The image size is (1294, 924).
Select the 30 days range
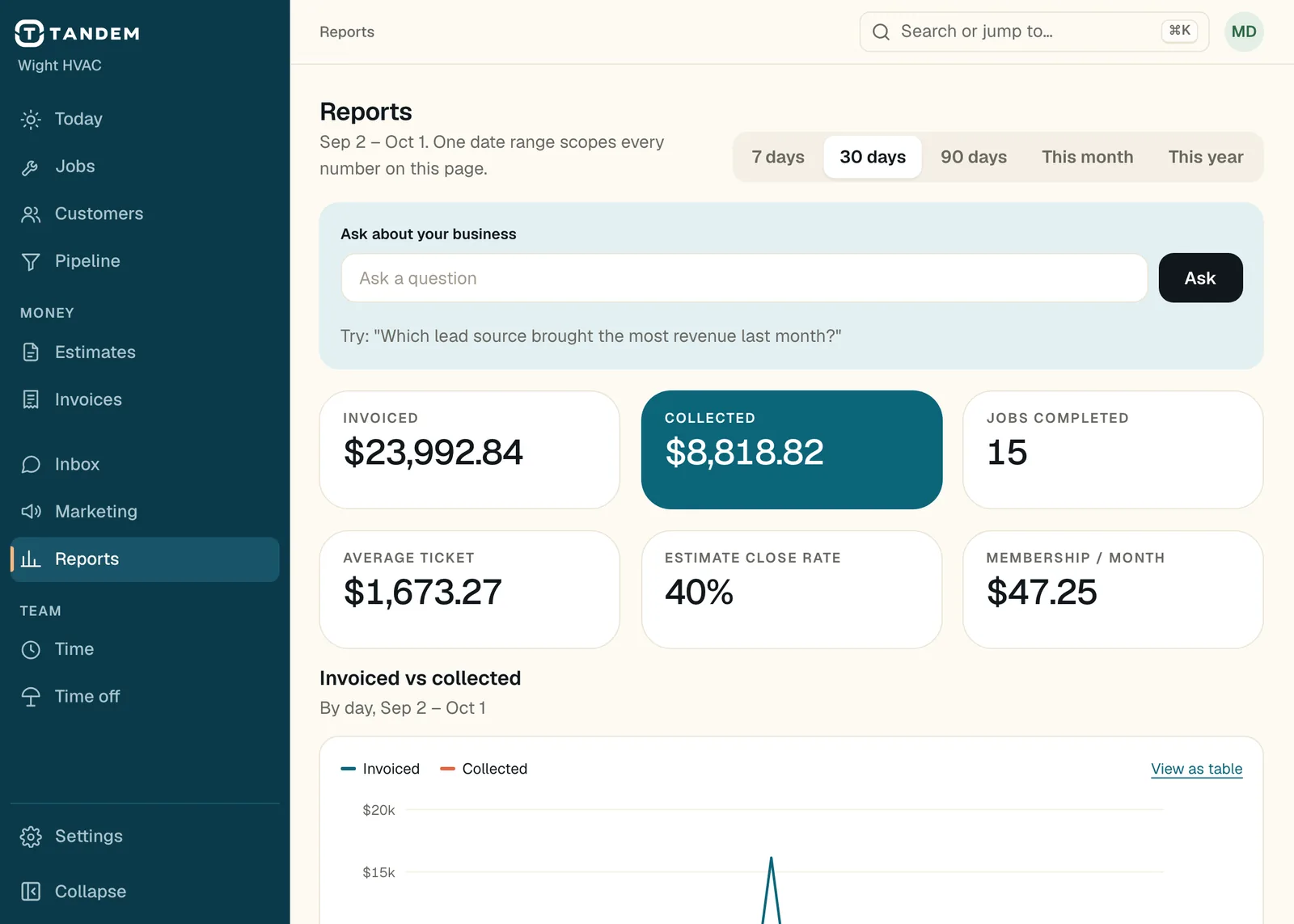pyautogui.click(x=873, y=157)
